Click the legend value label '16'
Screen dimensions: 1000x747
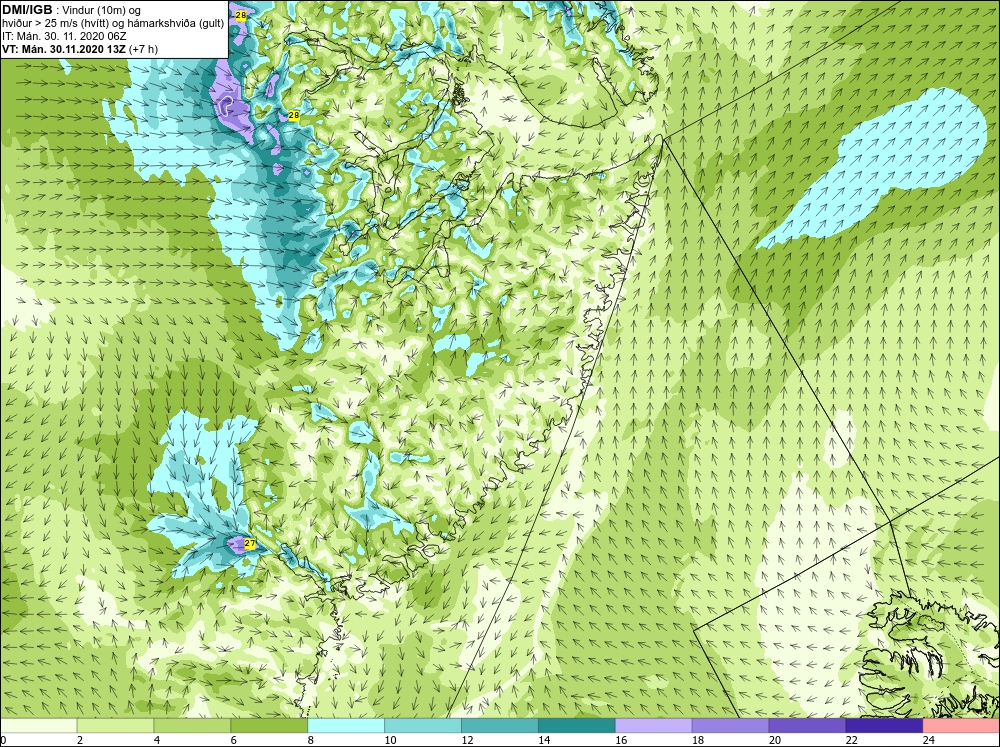(x=621, y=740)
